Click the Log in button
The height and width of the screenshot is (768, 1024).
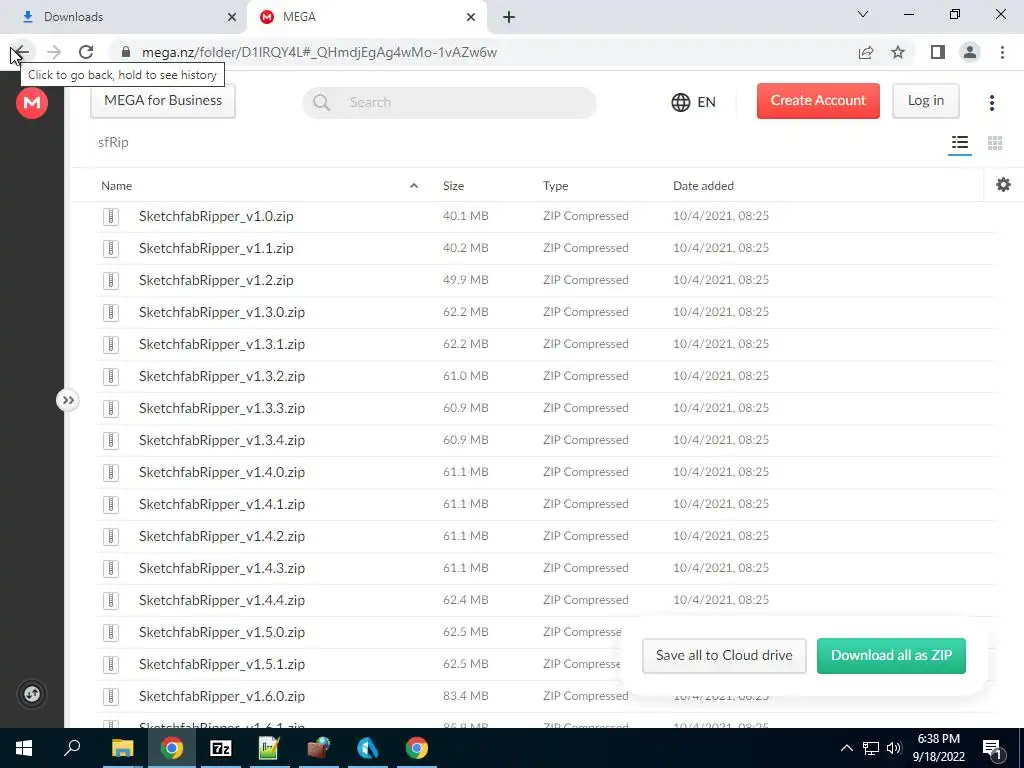[925, 101]
